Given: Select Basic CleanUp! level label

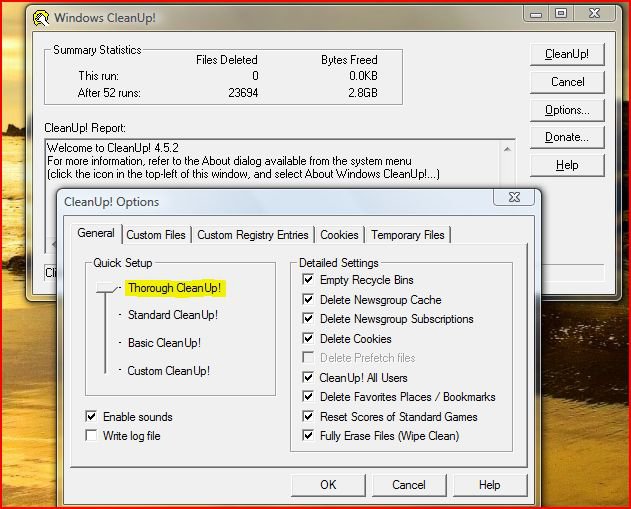Looking at the screenshot, I should point(164,343).
